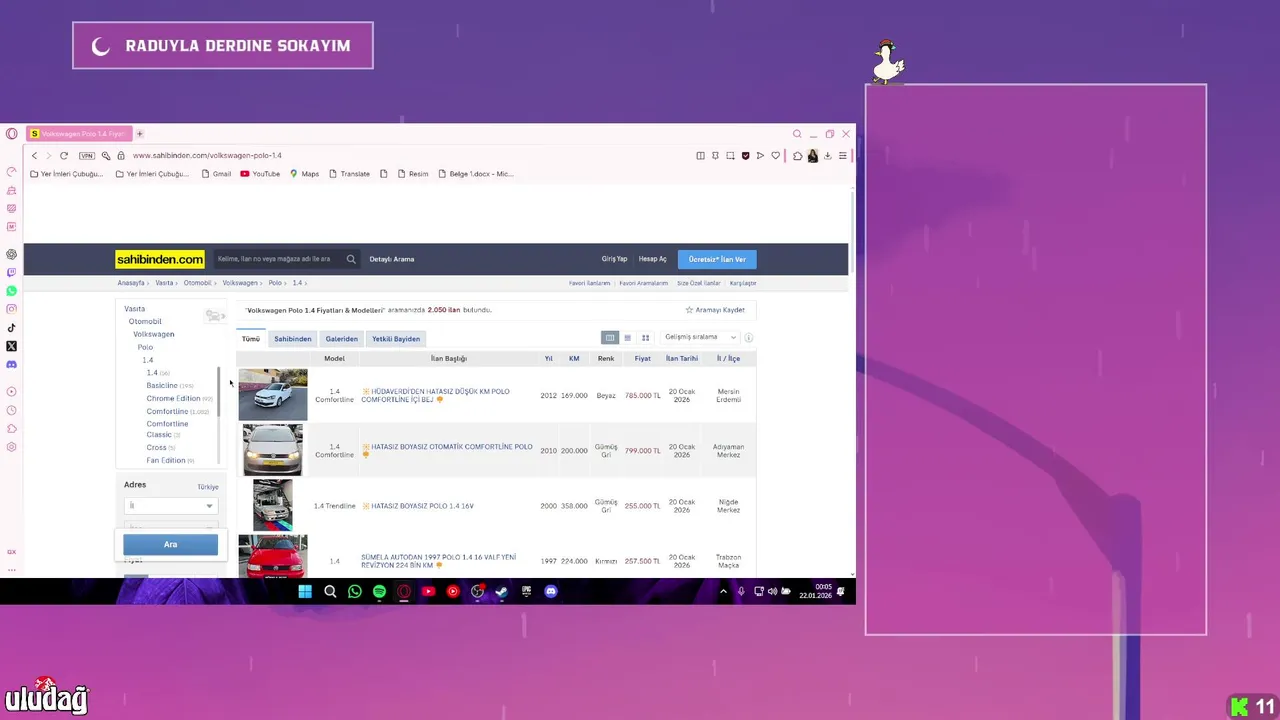Reload the sahibinden page

64,156
